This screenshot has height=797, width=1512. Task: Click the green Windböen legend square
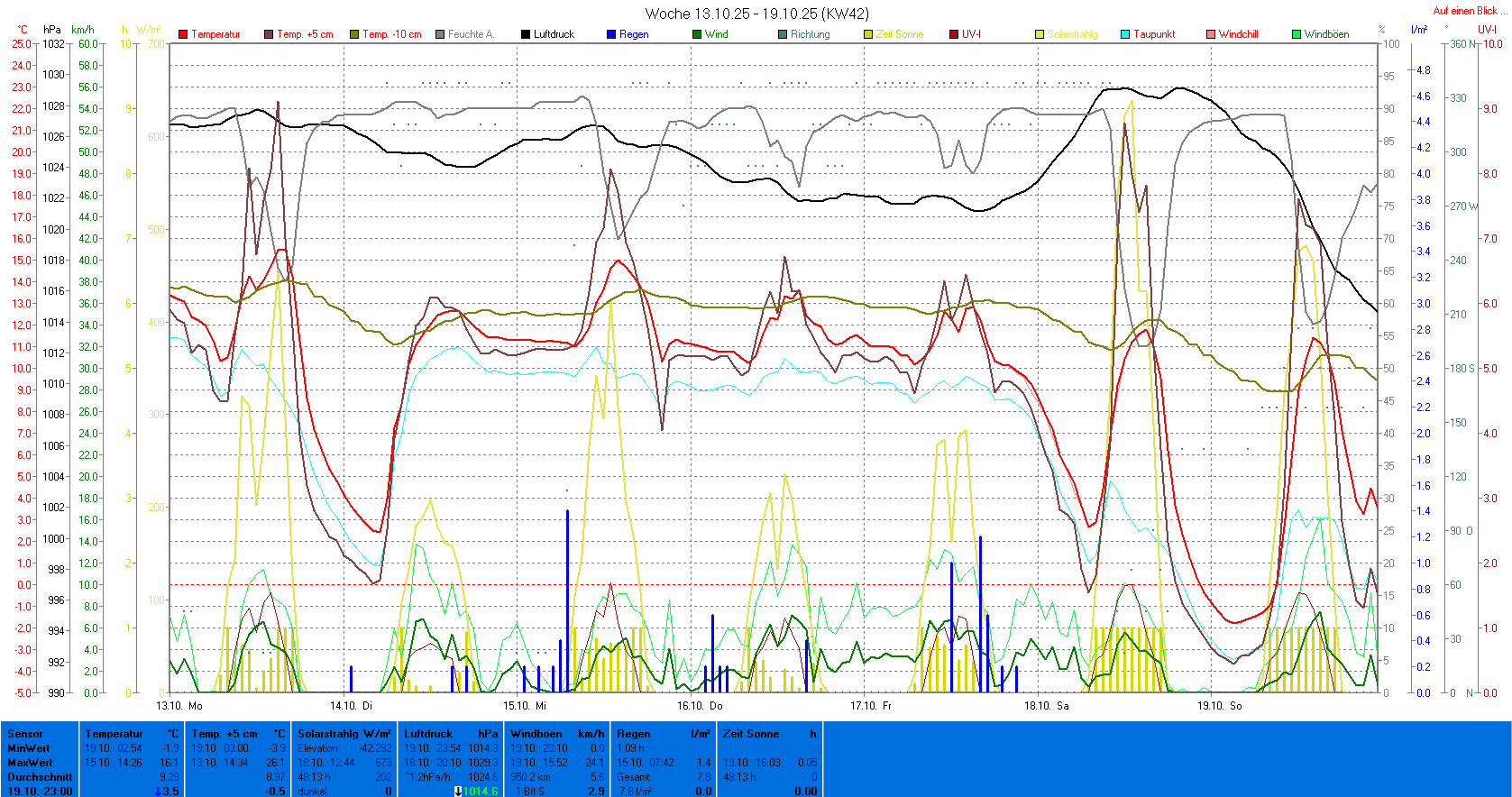click(1297, 34)
